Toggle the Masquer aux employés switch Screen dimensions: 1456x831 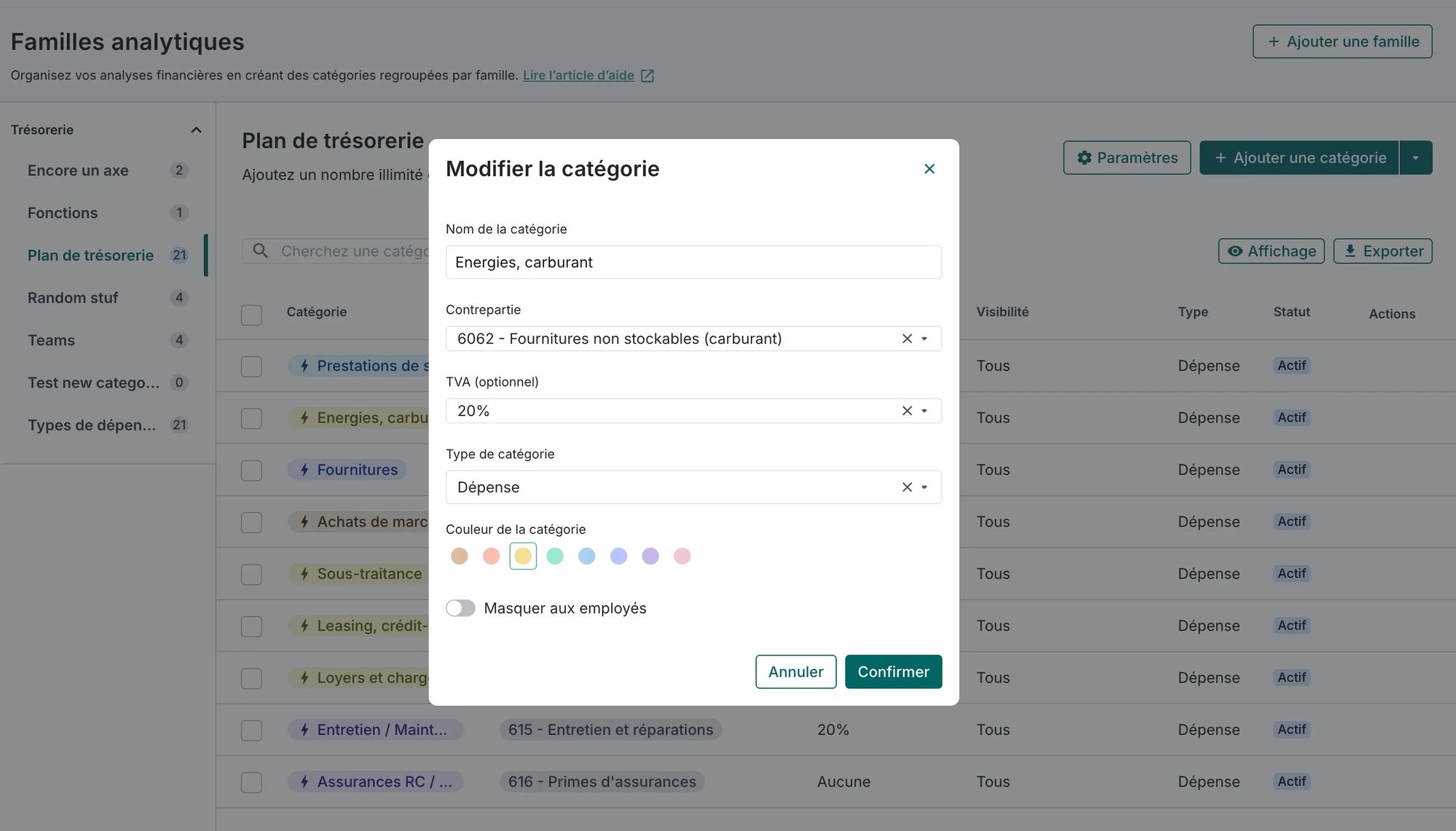pyautogui.click(x=460, y=608)
